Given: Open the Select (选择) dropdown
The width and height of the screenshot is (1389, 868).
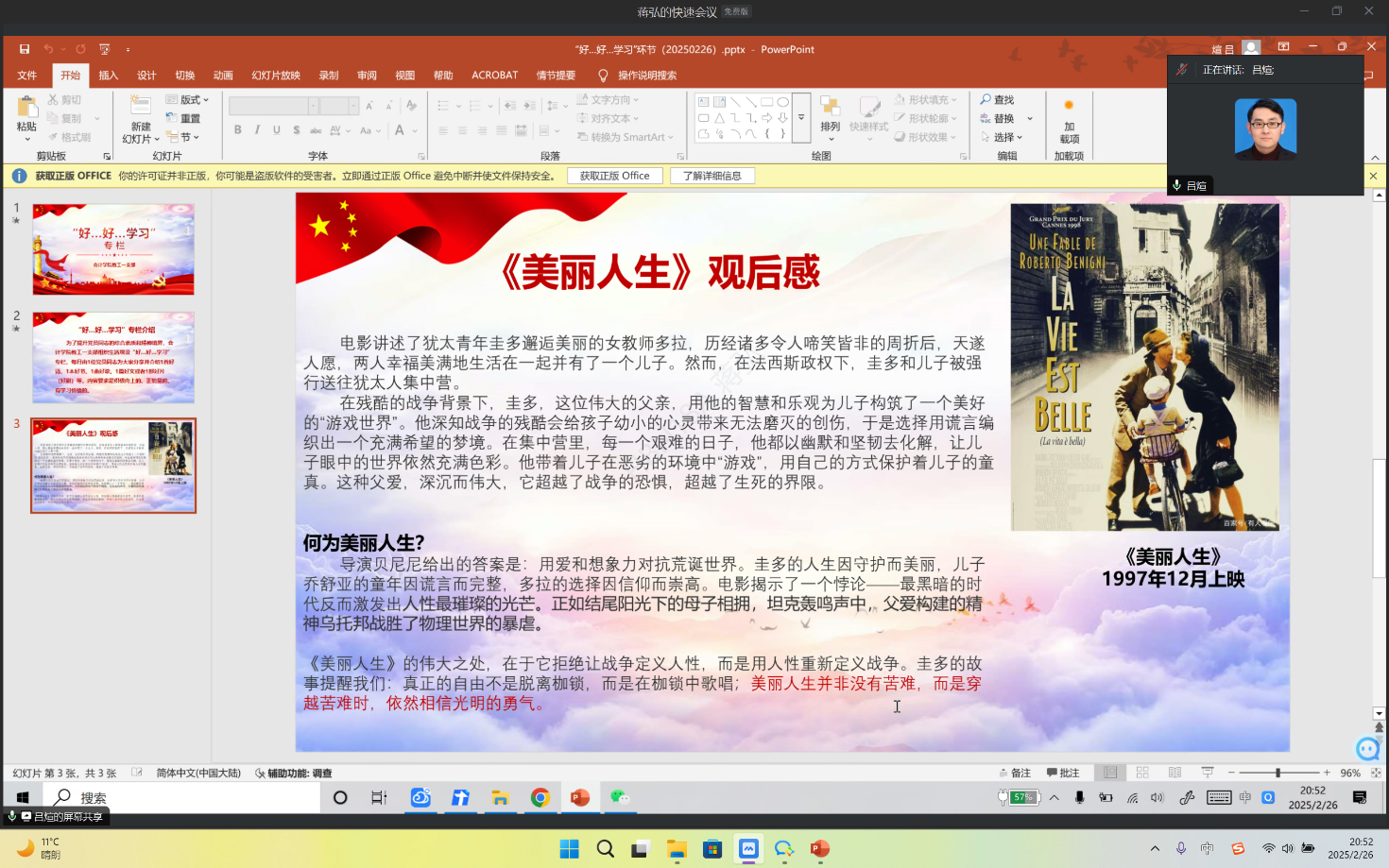Looking at the screenshot, I should coord(1003,137).
